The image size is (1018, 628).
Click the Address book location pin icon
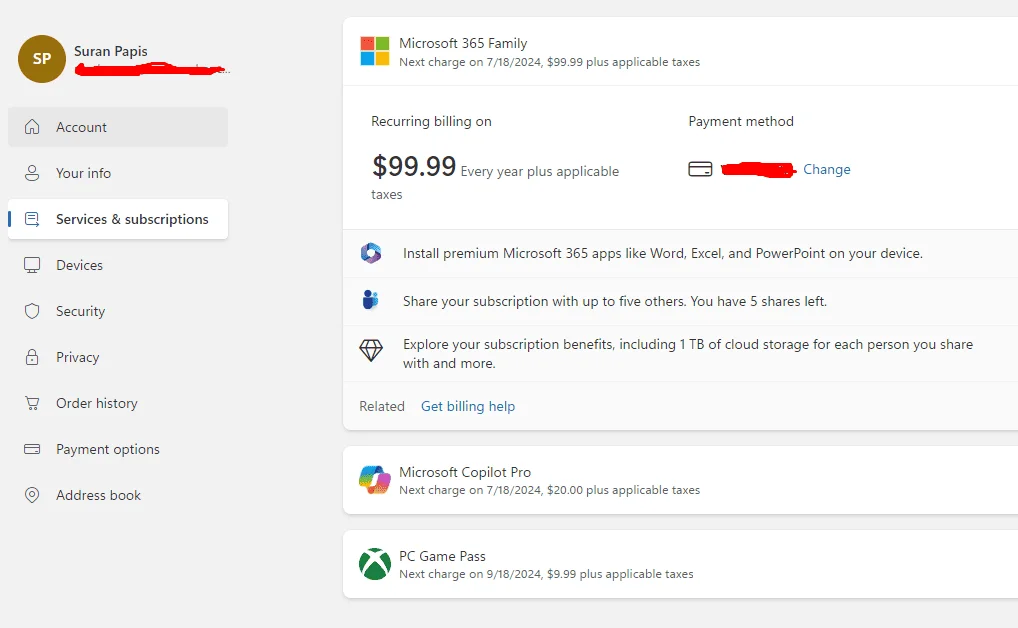[x=32, y=495]
